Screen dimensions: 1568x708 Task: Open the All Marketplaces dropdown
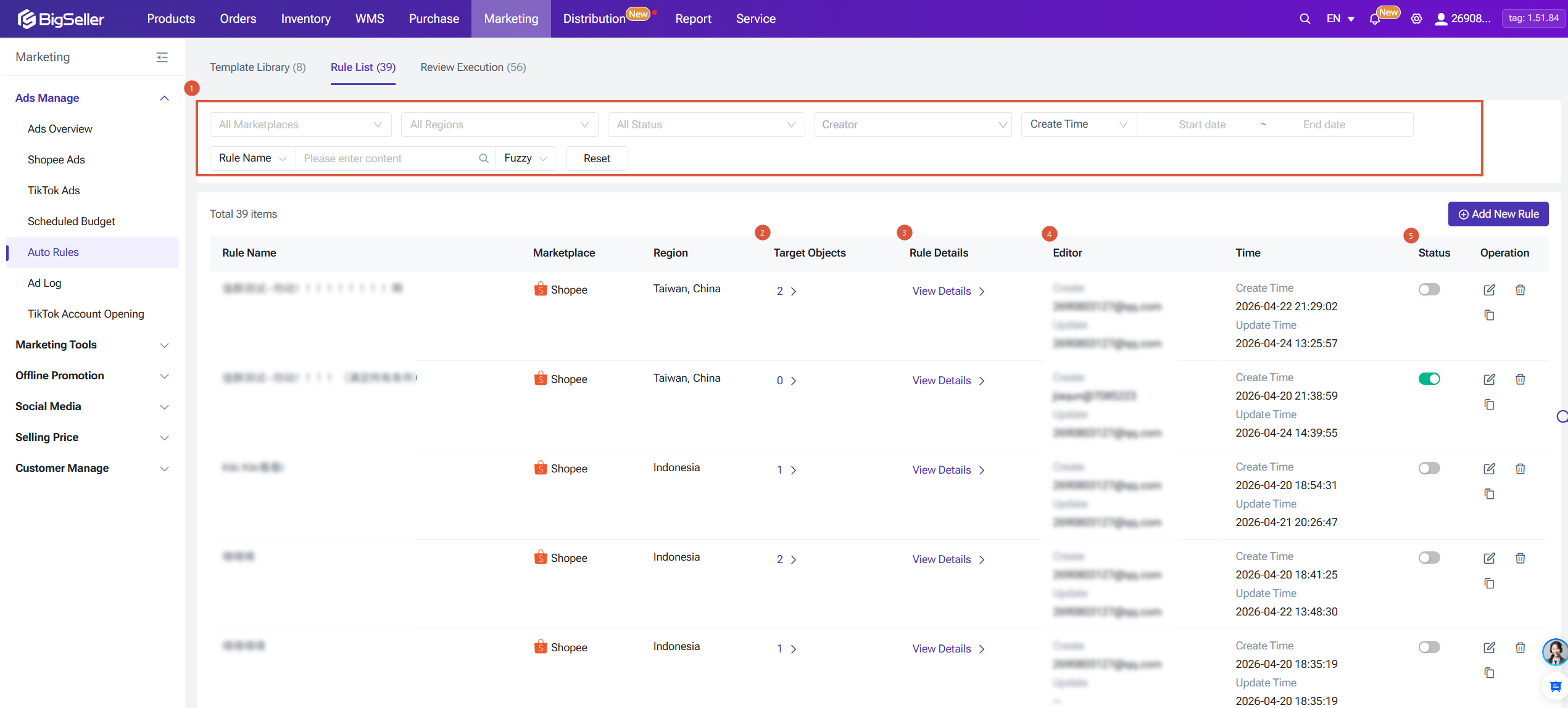pyautogui.click(x=301, y=125)
